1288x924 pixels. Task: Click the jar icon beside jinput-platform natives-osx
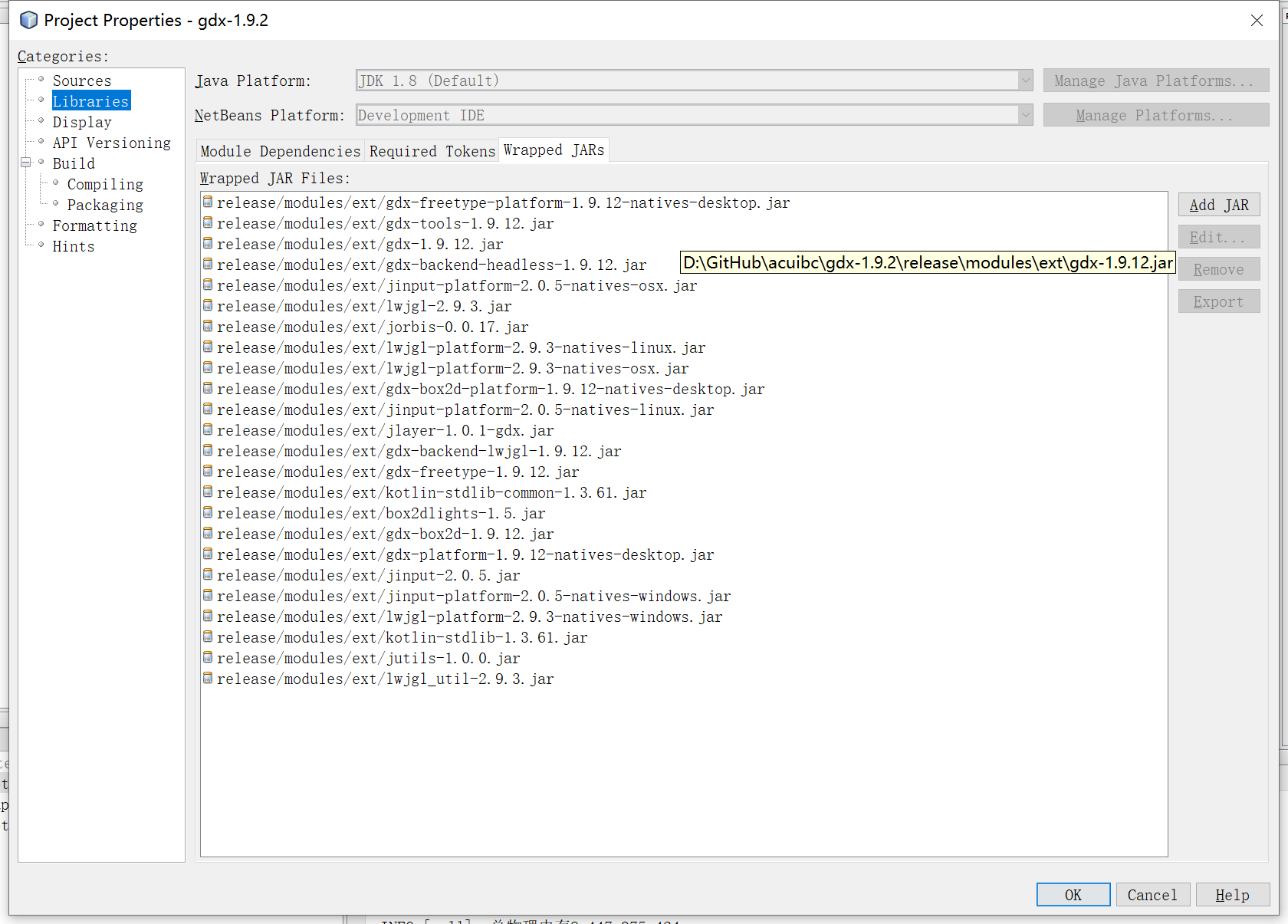pos(208,284)
